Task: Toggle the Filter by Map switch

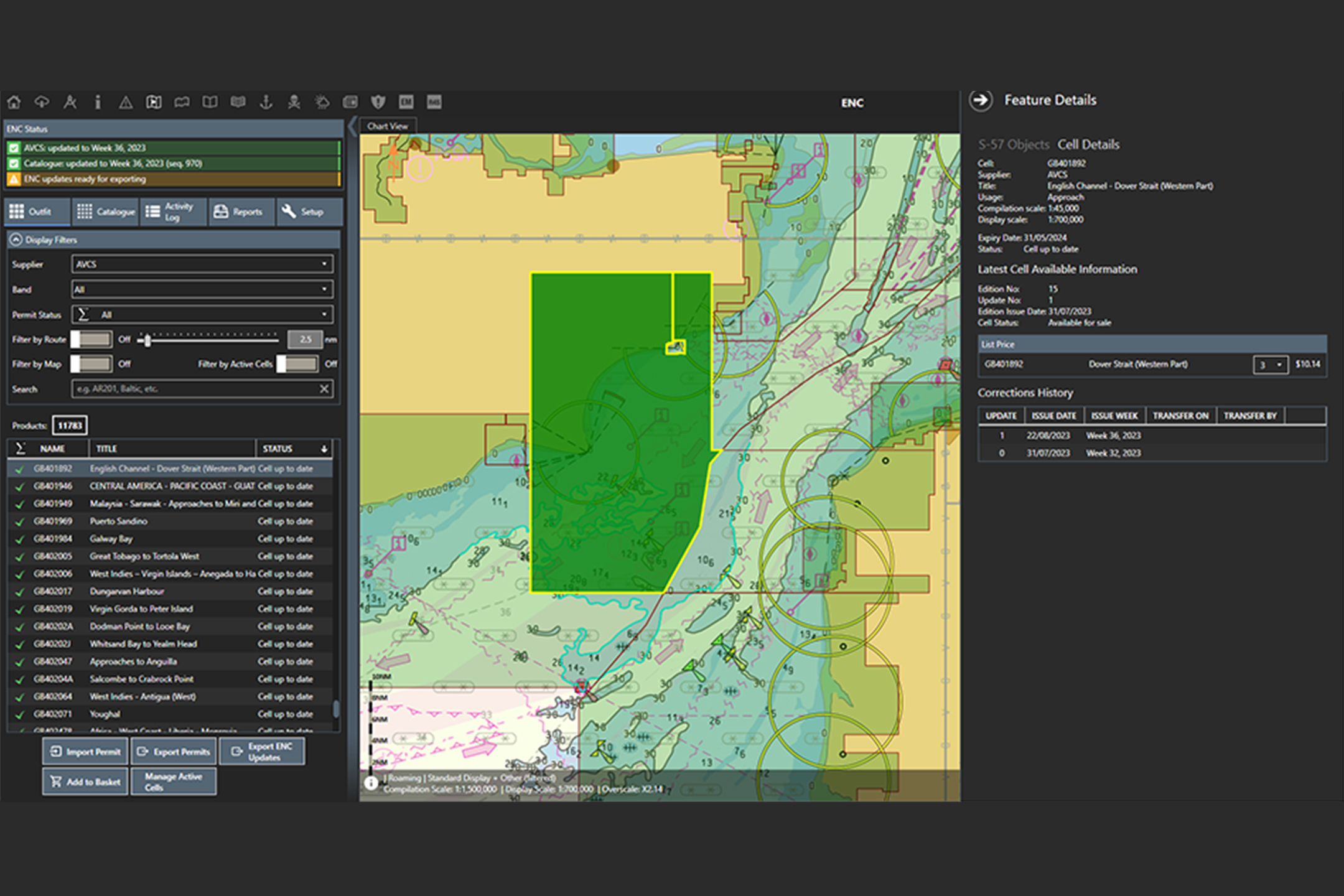Action: tap(91, 364)
